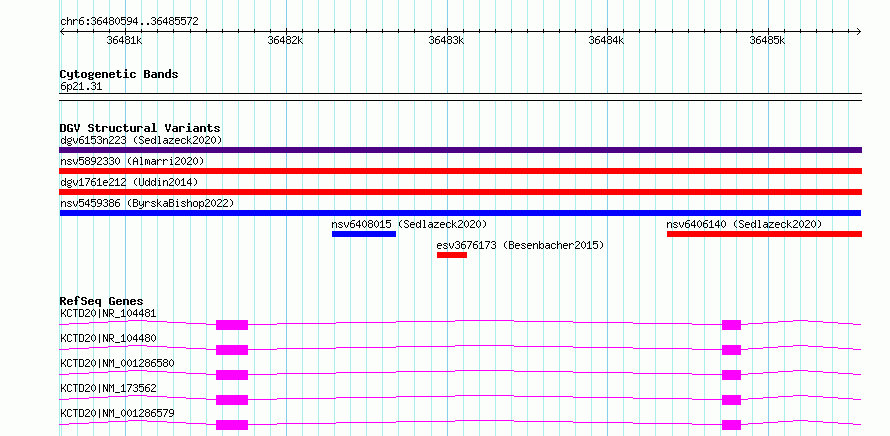This screenshot has width=890, height=436.
Task: Click the 36481k ruler label
Action: coord(124,40)
